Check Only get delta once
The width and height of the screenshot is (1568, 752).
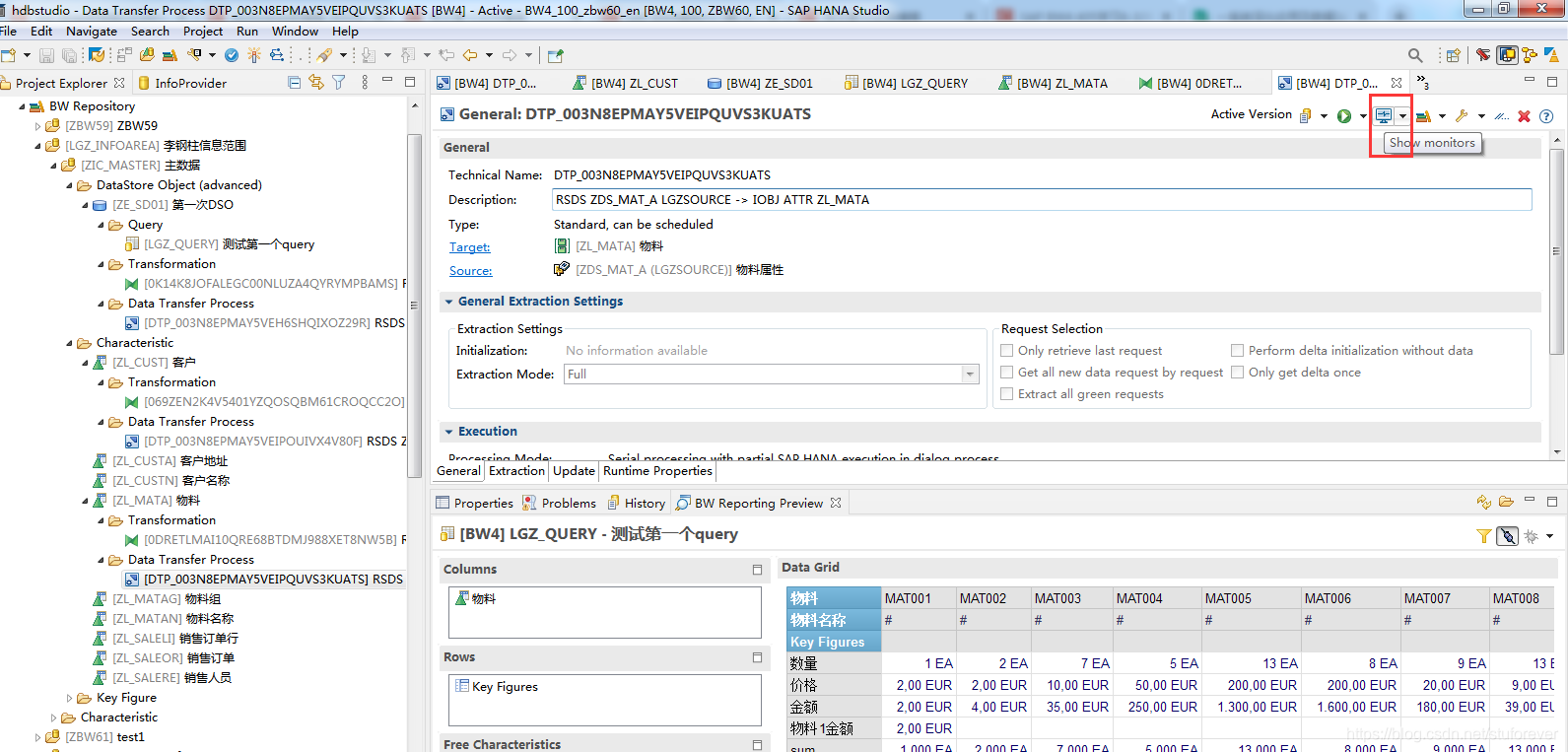pyautogui.click(x=1237, y=373)
